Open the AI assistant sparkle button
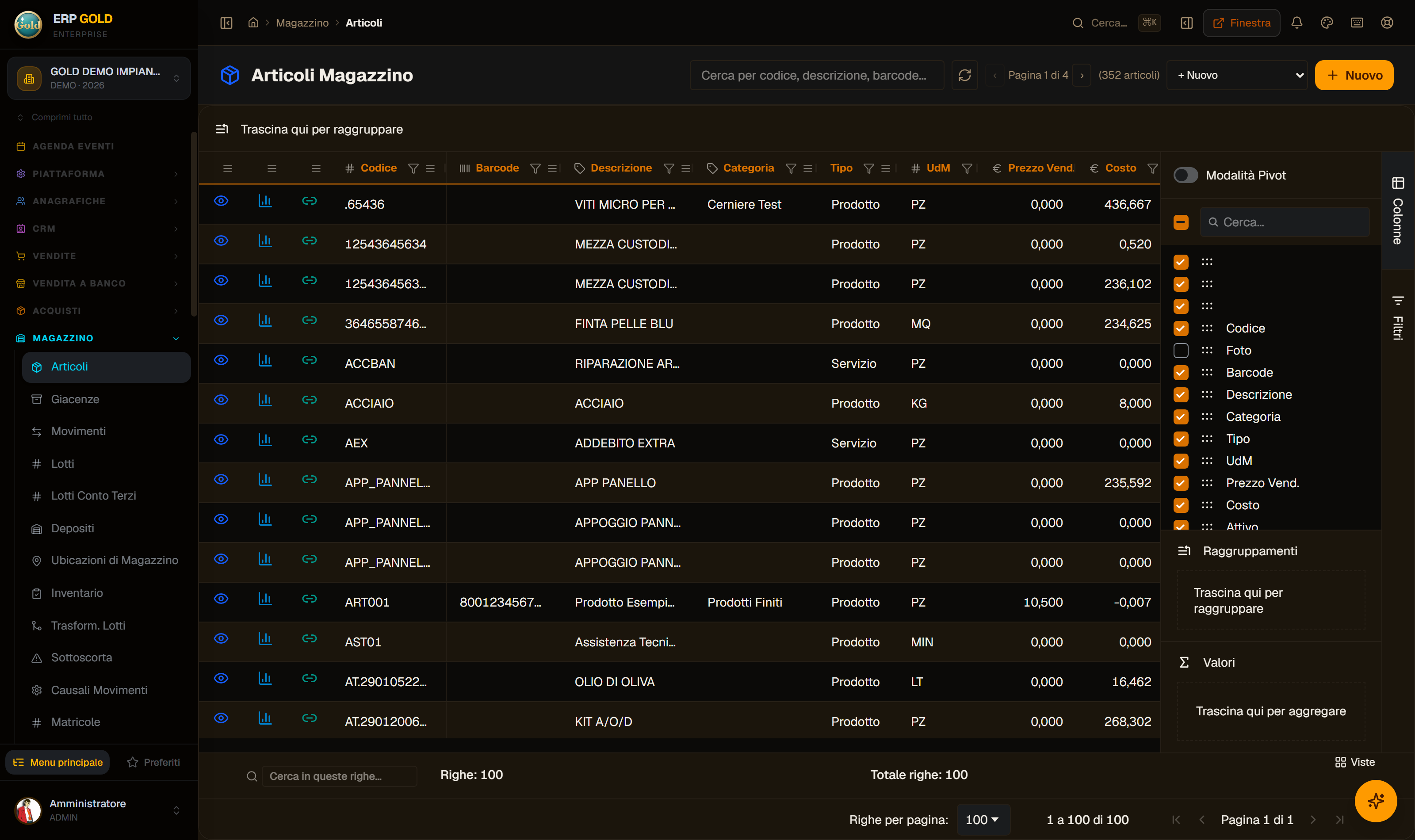This screenshot has height=840, width=1415. pos(1375,801)
